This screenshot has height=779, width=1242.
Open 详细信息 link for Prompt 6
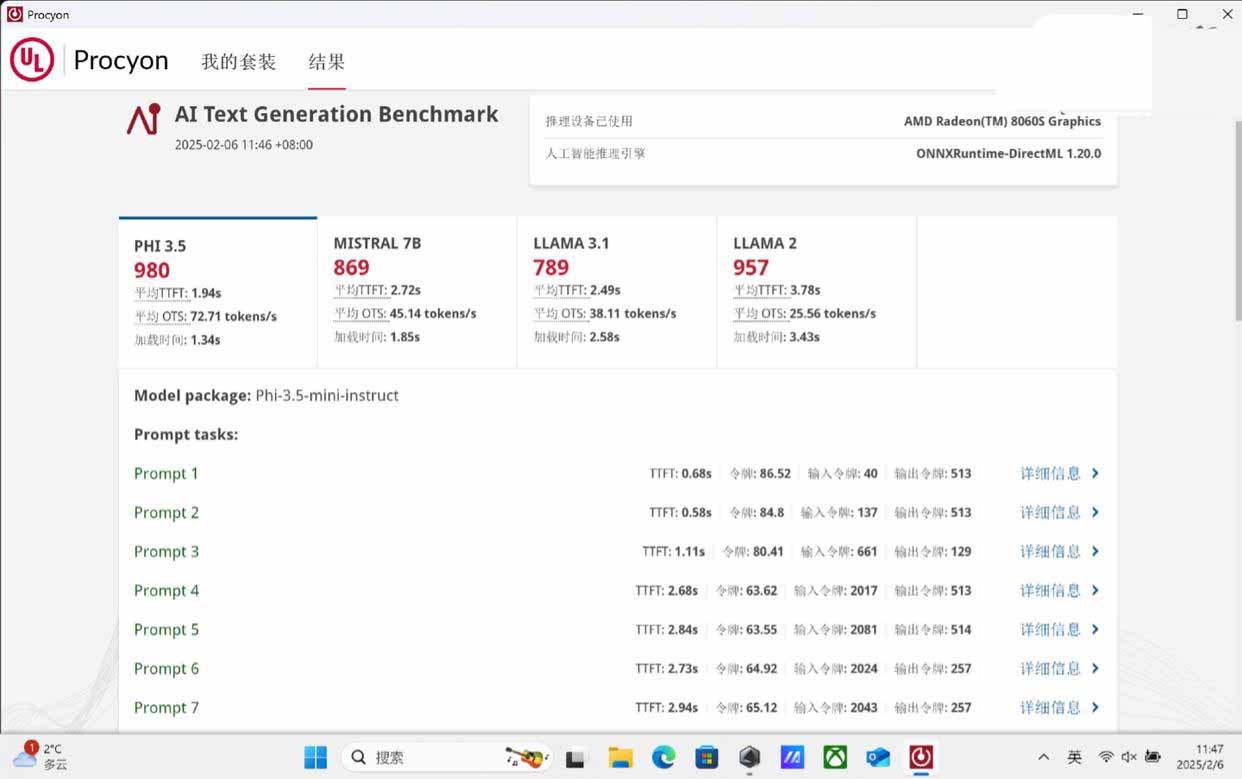[1050, 668]
